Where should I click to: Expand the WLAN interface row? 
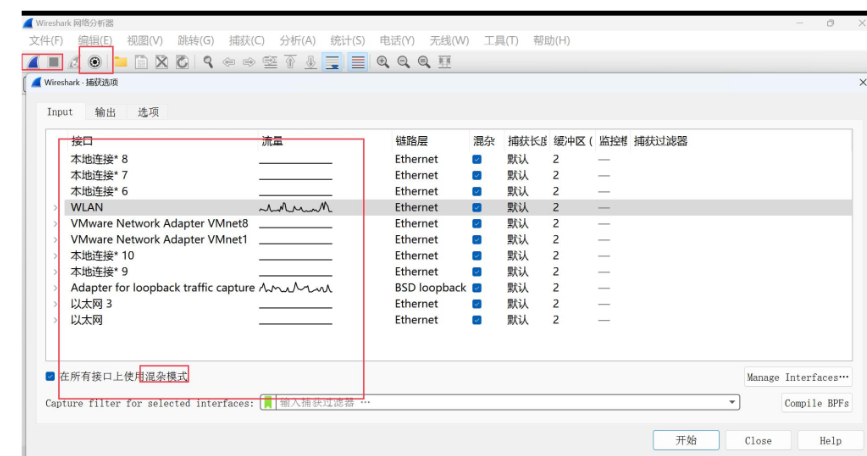pos(55,208)
